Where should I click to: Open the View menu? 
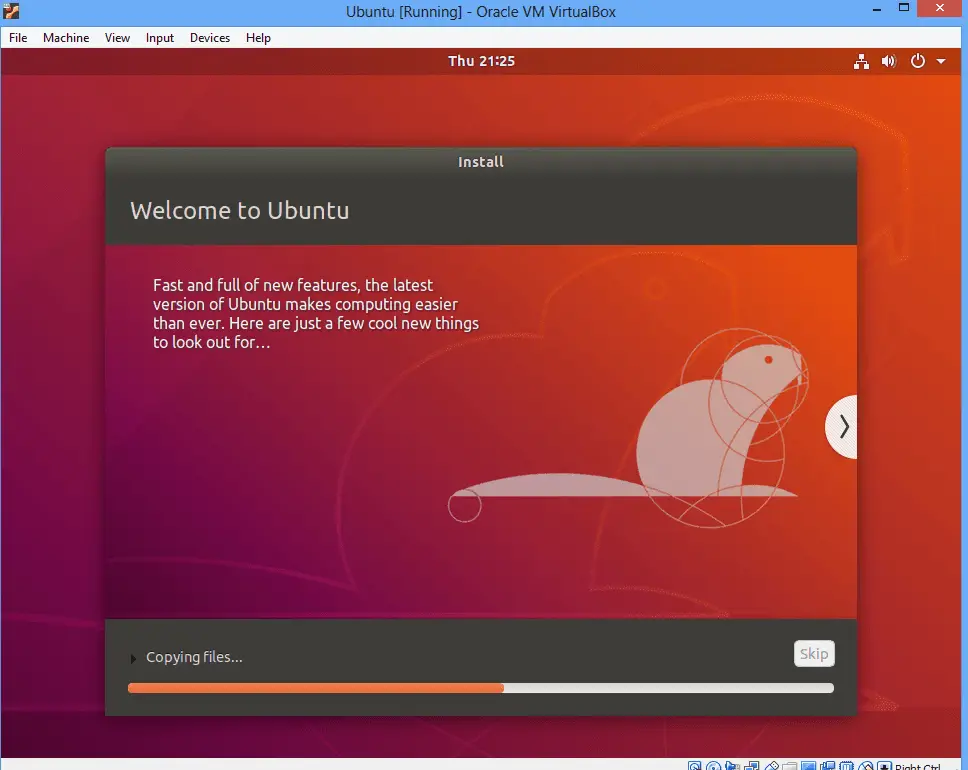click(117, 38)
